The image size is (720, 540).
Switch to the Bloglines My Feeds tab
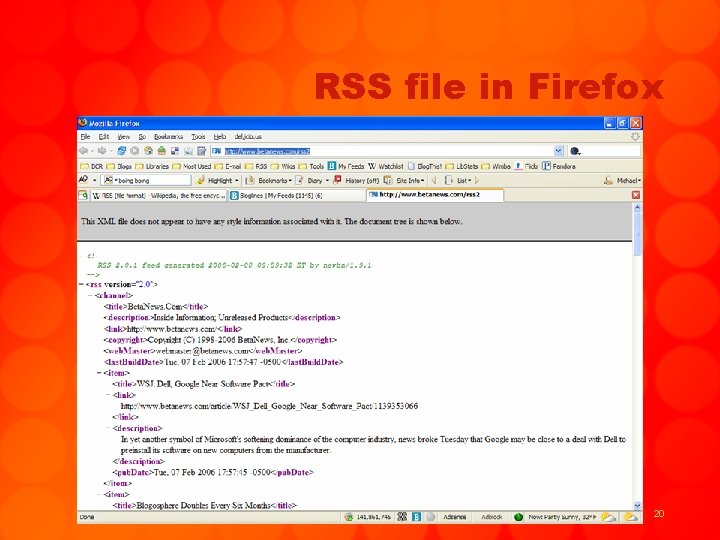[297, 196]
